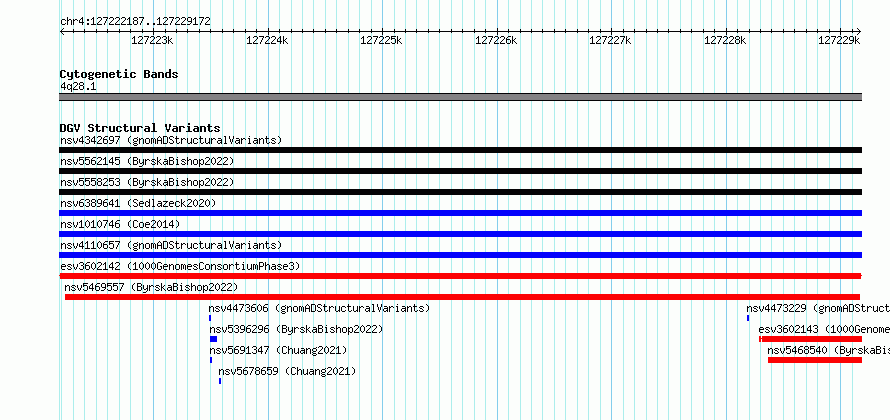Viewport: 890px width, 420px height.
Task: Click the chr4:127222187..127229172 coordinate label
Action: click(x=135, y=22)
